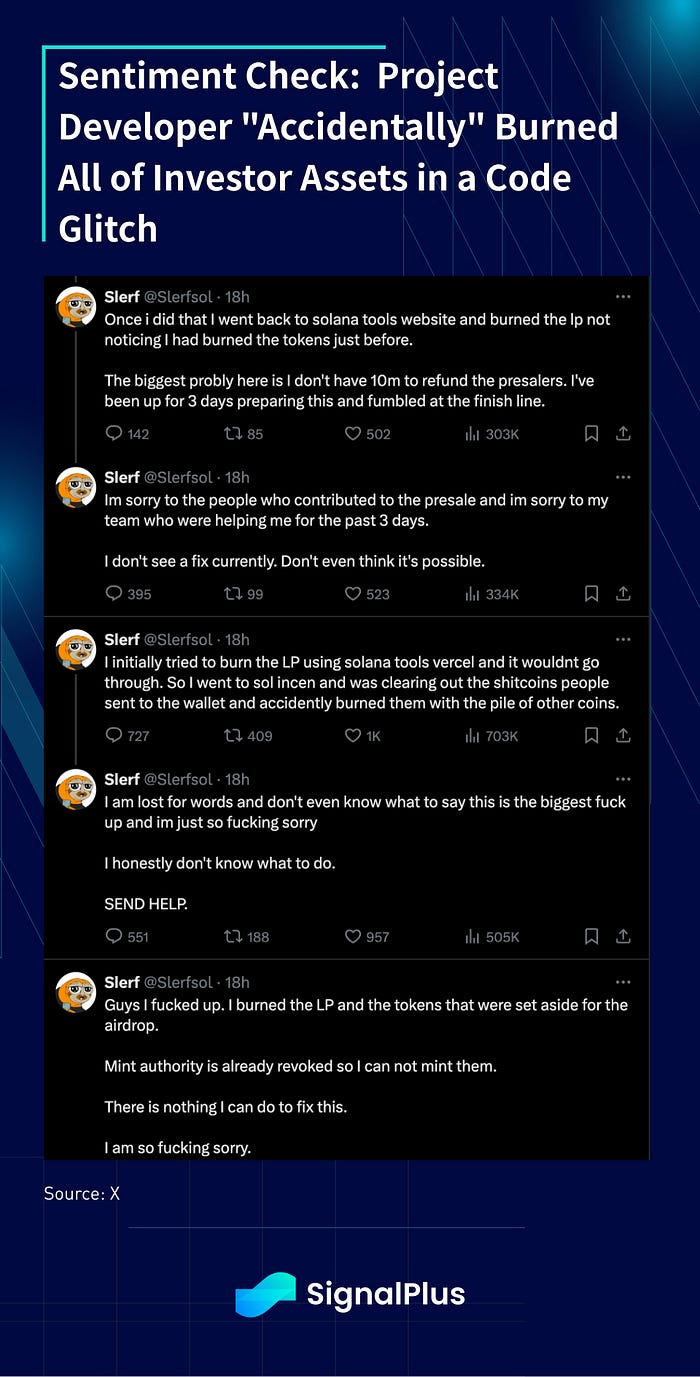Image resolution: width=700 pixels, height=1377 pixels.
Task: Bookmark the 'SEND HELP' tweet
Action: coord(591,937)
